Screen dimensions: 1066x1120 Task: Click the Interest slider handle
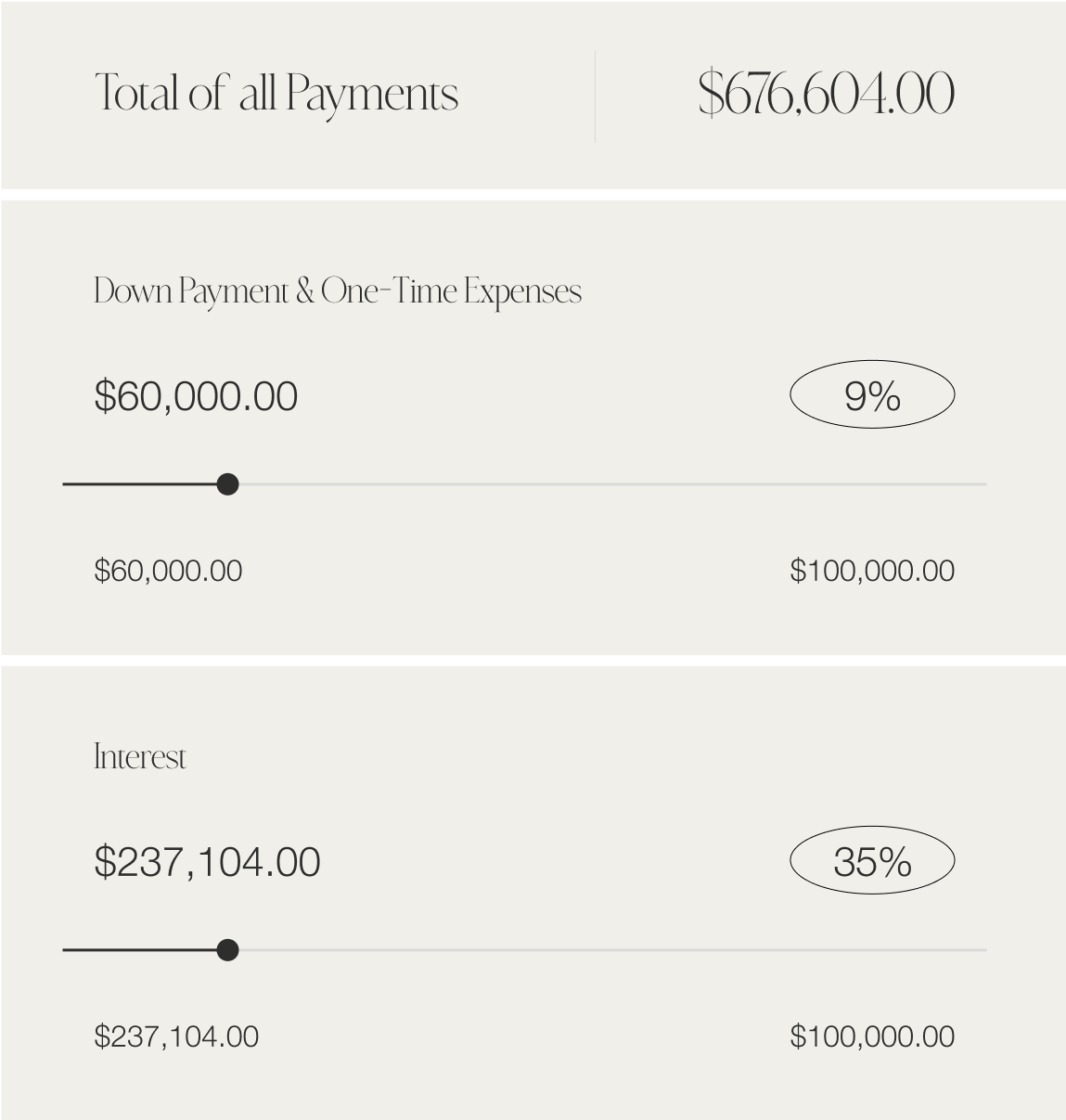coord(227,950)
